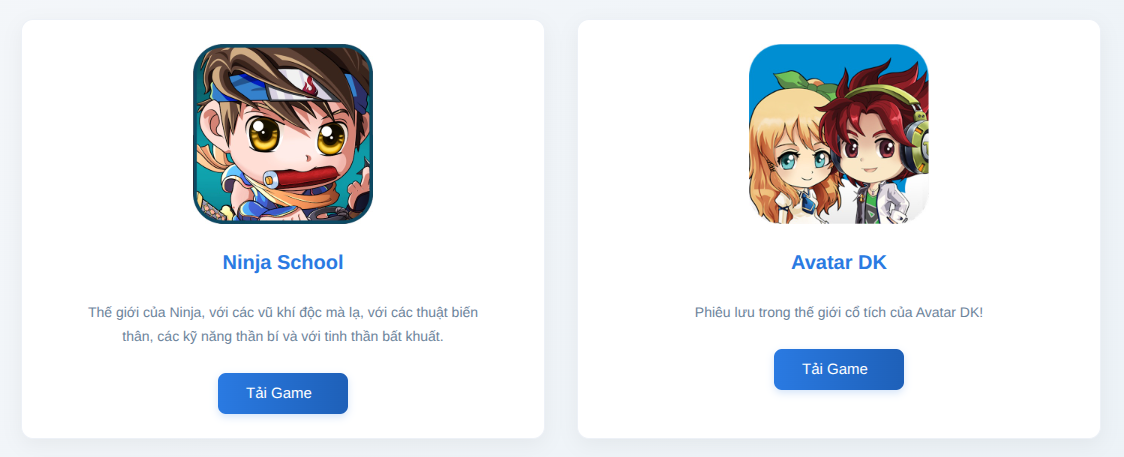Open the Avatar DK title link
Screen dimensions: 1124x457
click(839, 262)
